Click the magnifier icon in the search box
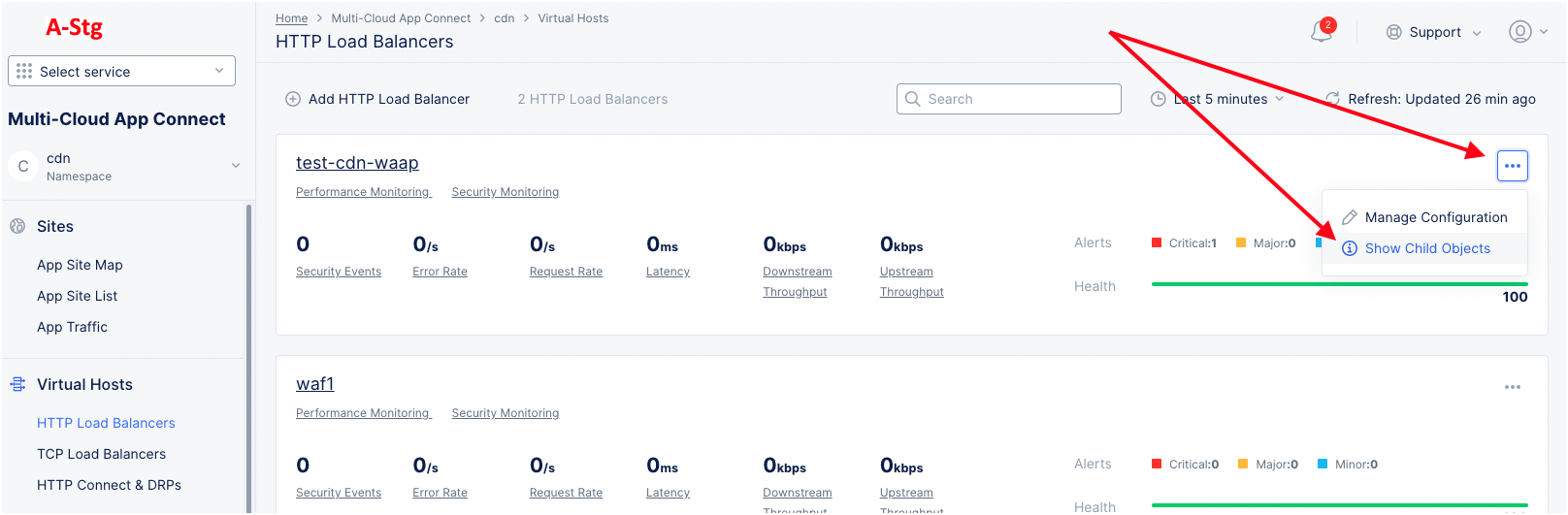The image size is (1568, 515). [x=912, y=99]
